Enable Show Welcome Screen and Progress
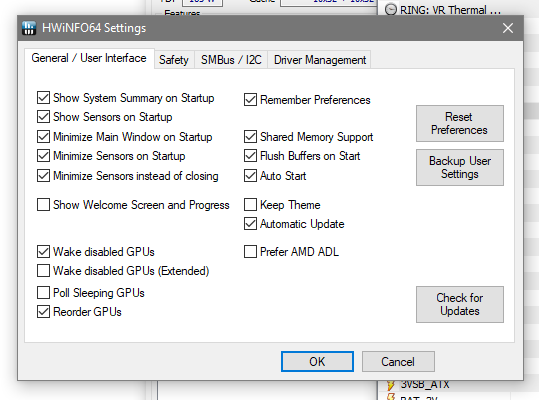This screenshot has height=400, width=539. 43,205
